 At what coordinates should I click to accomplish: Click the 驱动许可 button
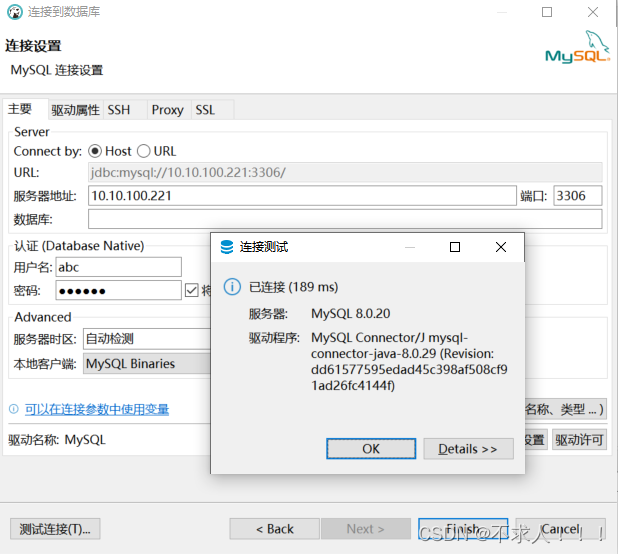click(579, 440)
